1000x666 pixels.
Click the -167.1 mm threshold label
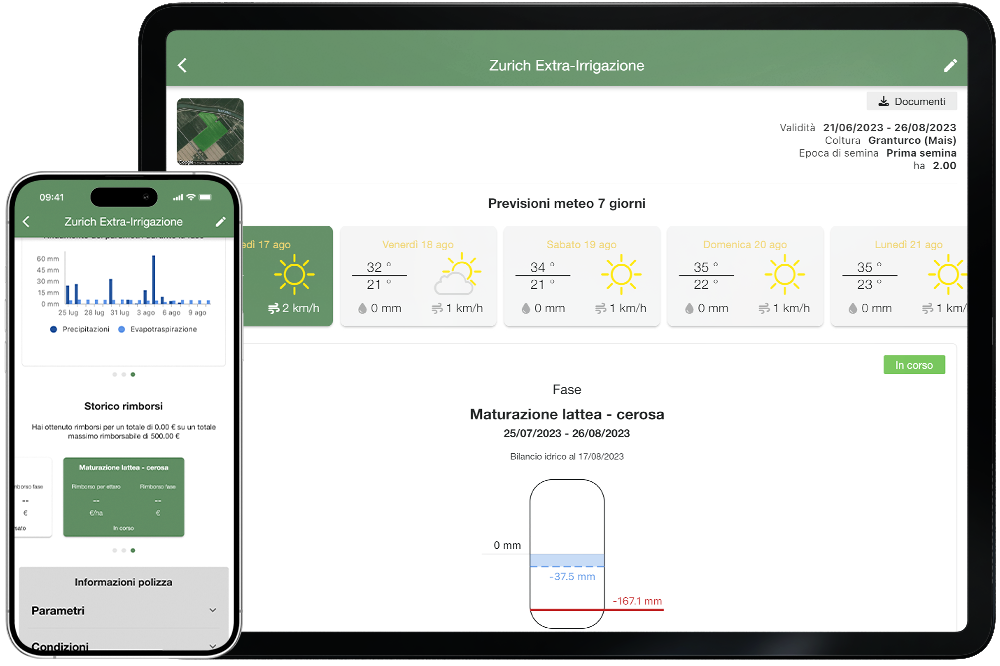[x=637, y=601]
